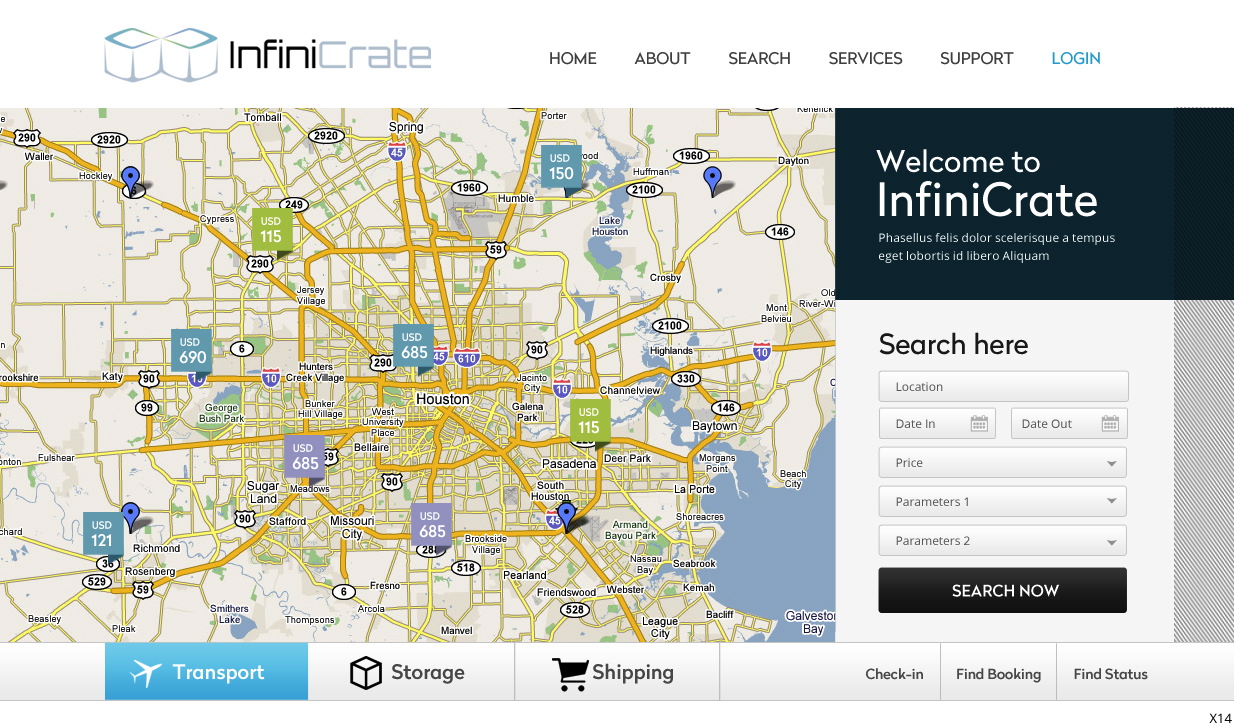Click the SEARCH NOW button
The image size is (1234, 728).
pos(1003,590)
